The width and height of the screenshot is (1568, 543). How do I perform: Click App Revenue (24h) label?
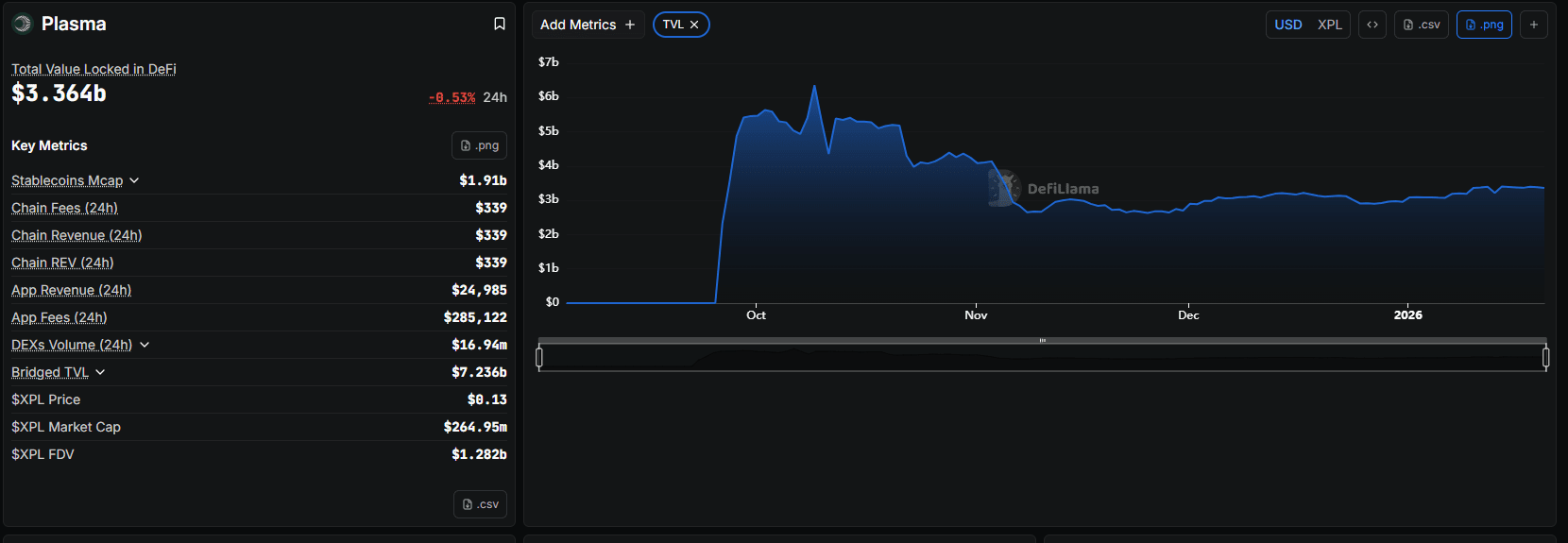(72, 290)
